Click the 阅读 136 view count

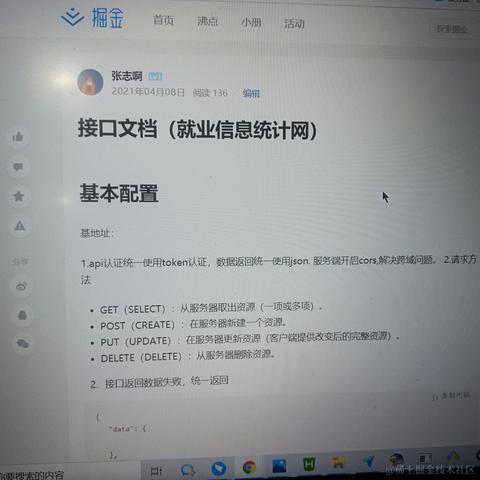tap(210, 93)
